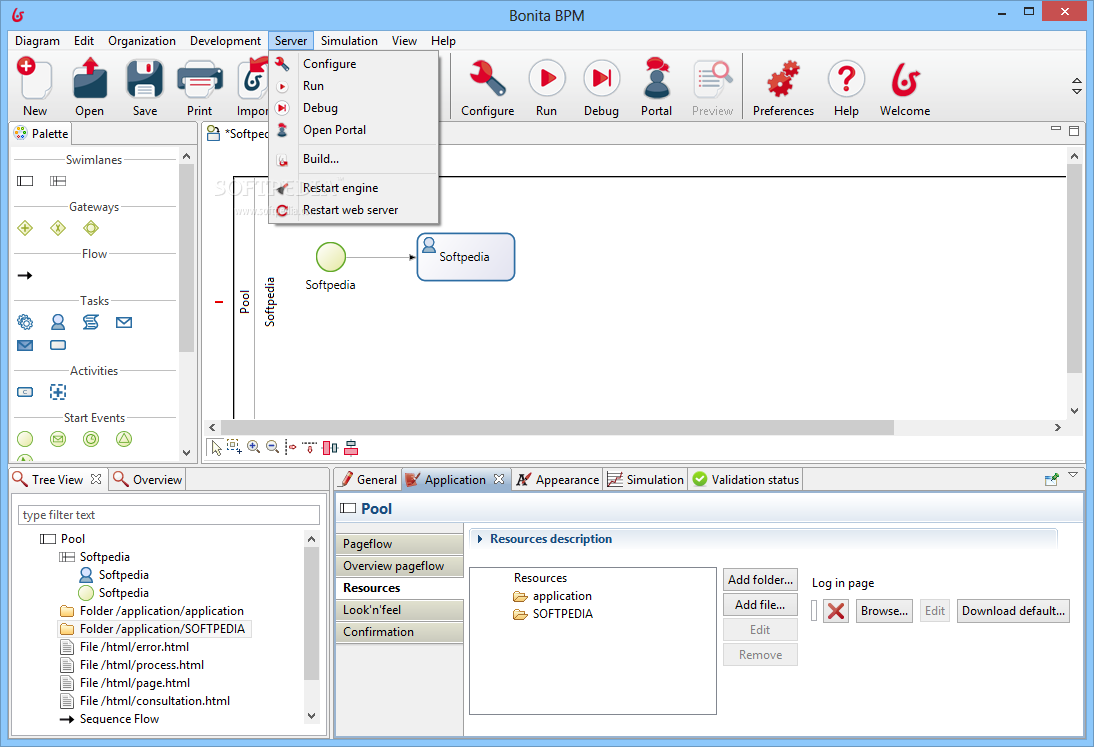Open the Diagram menu
This screenshot has width=1094, height=747.
[38, 40]
